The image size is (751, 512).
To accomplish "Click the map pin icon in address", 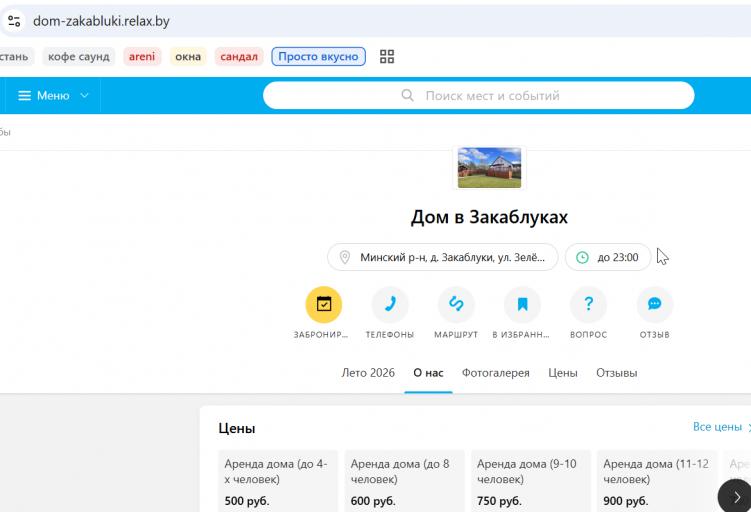I will pos(344,257).
